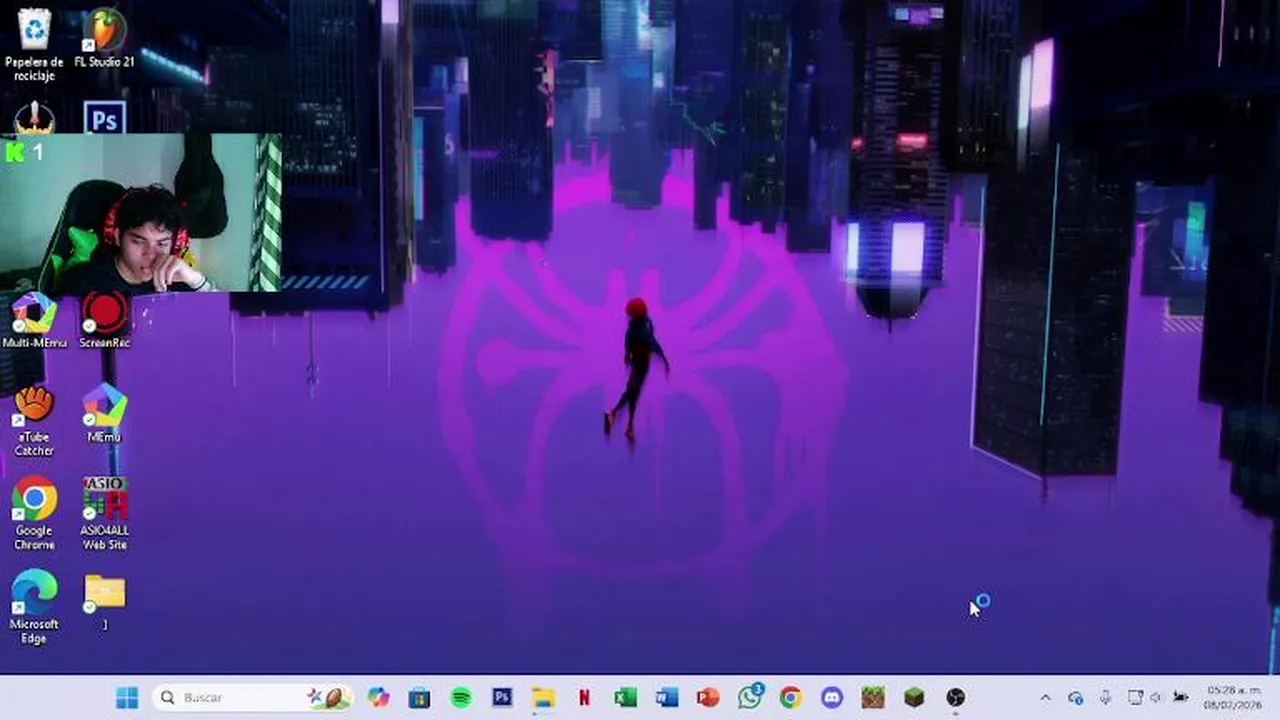This screenshot has width=1280, height=720.
Task: Launch Spotify from the taskbar
Action: (x=461, y=697)
